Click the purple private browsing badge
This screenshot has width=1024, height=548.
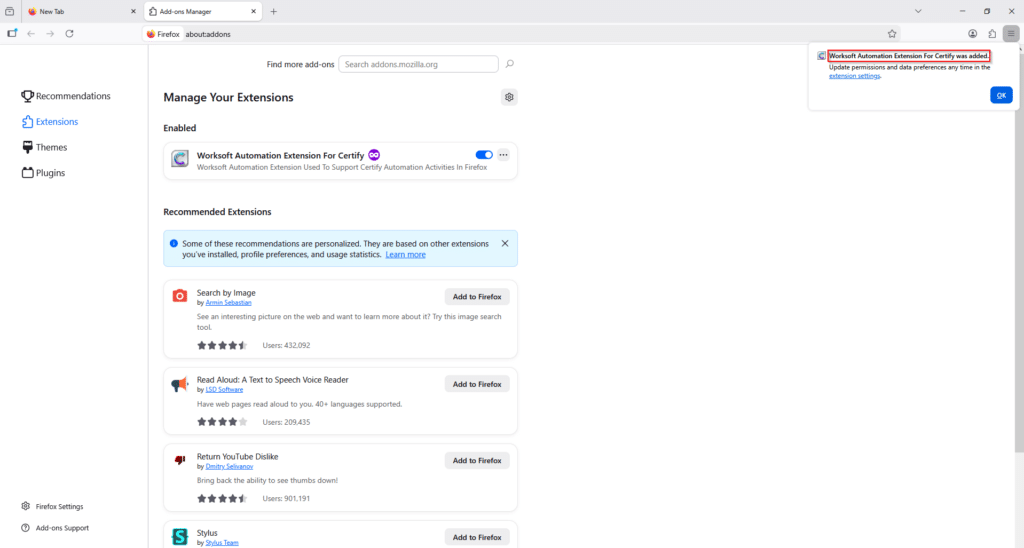click(x=374, y=155)
